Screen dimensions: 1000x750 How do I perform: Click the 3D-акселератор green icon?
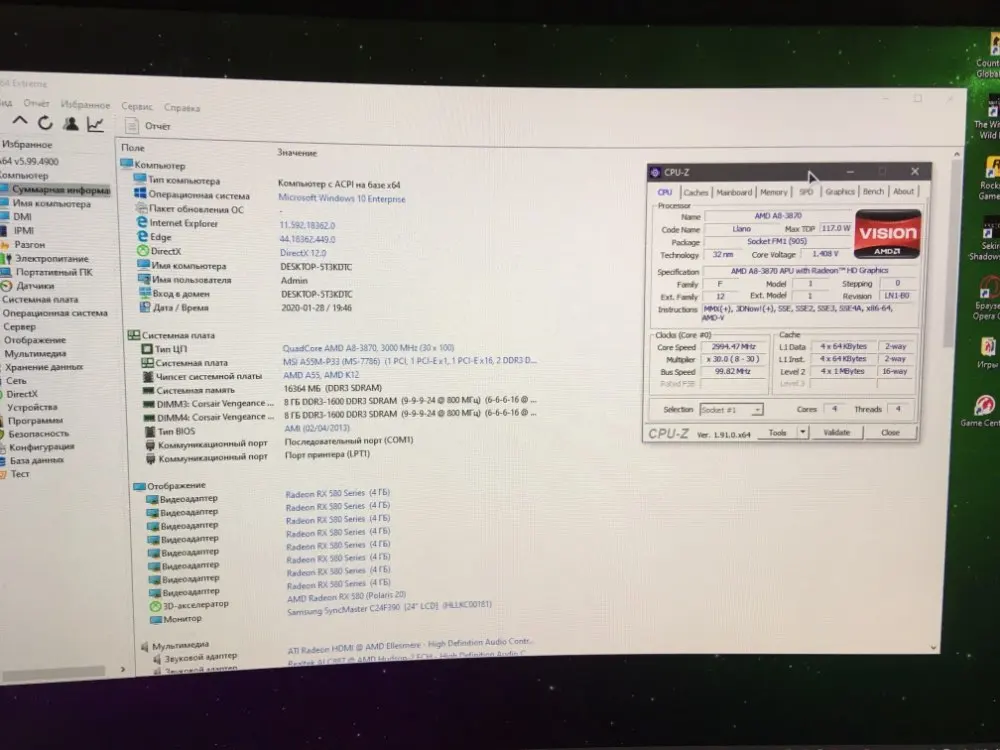[155, 605]
